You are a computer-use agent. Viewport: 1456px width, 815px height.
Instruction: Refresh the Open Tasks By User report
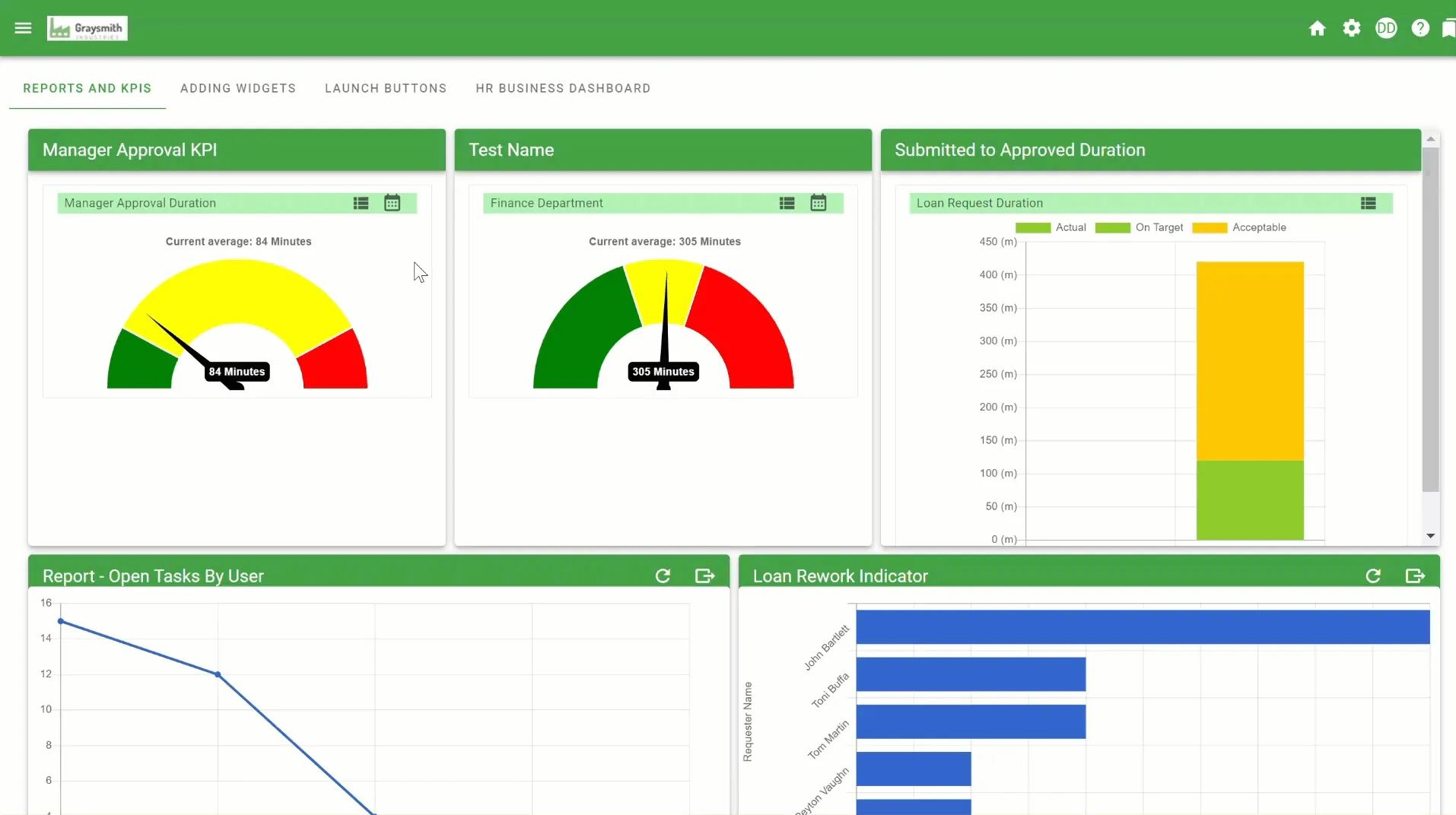[663, 576]
